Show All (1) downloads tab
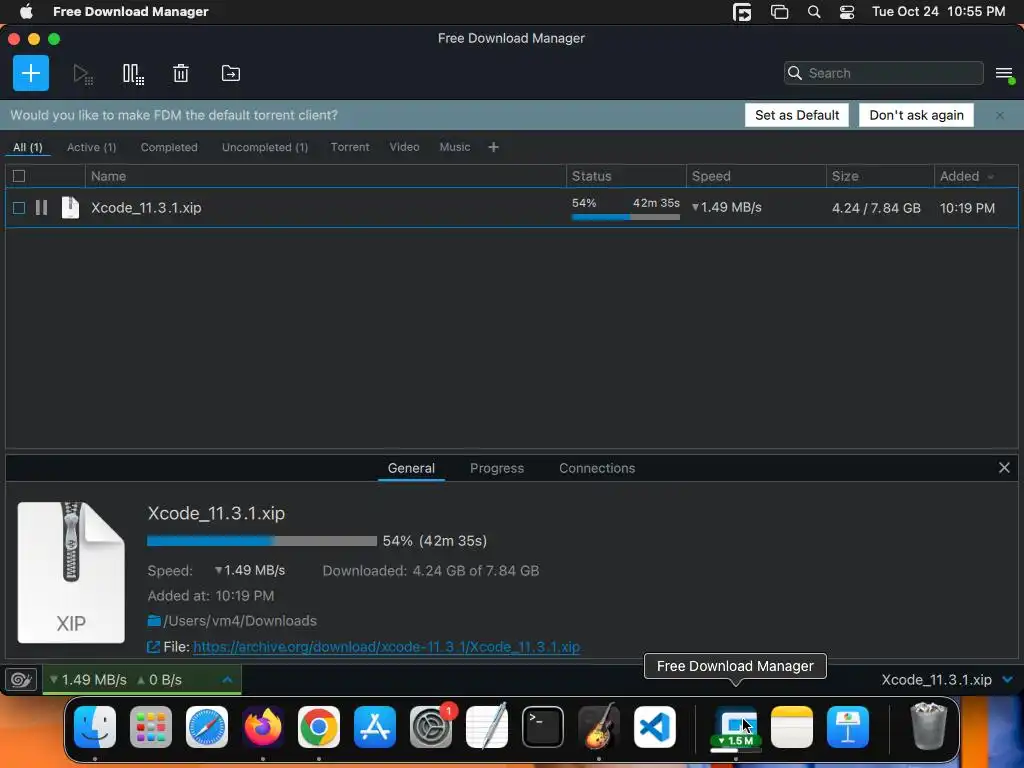 click(27, 148)
